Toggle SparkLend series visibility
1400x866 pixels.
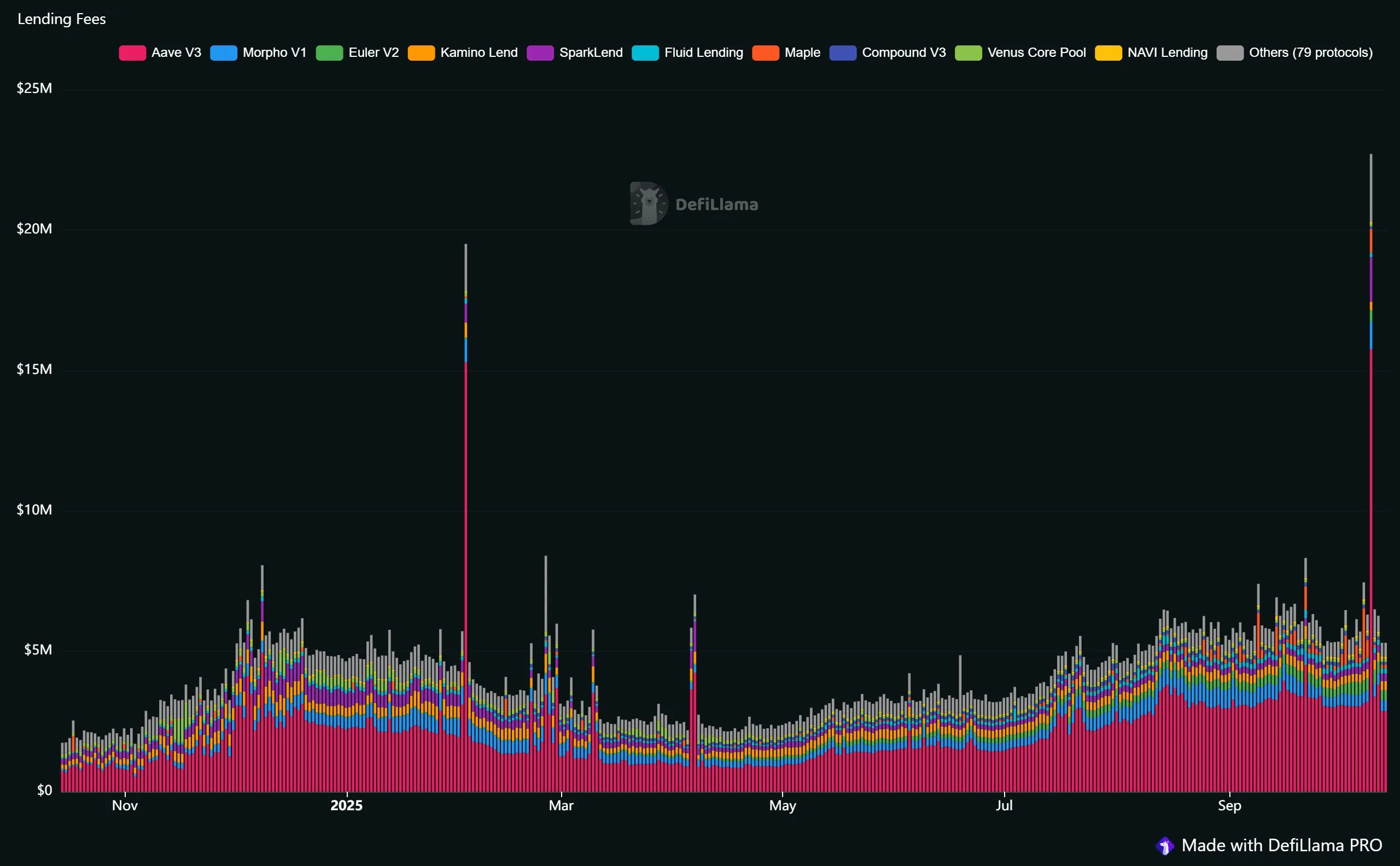[591, 52]
